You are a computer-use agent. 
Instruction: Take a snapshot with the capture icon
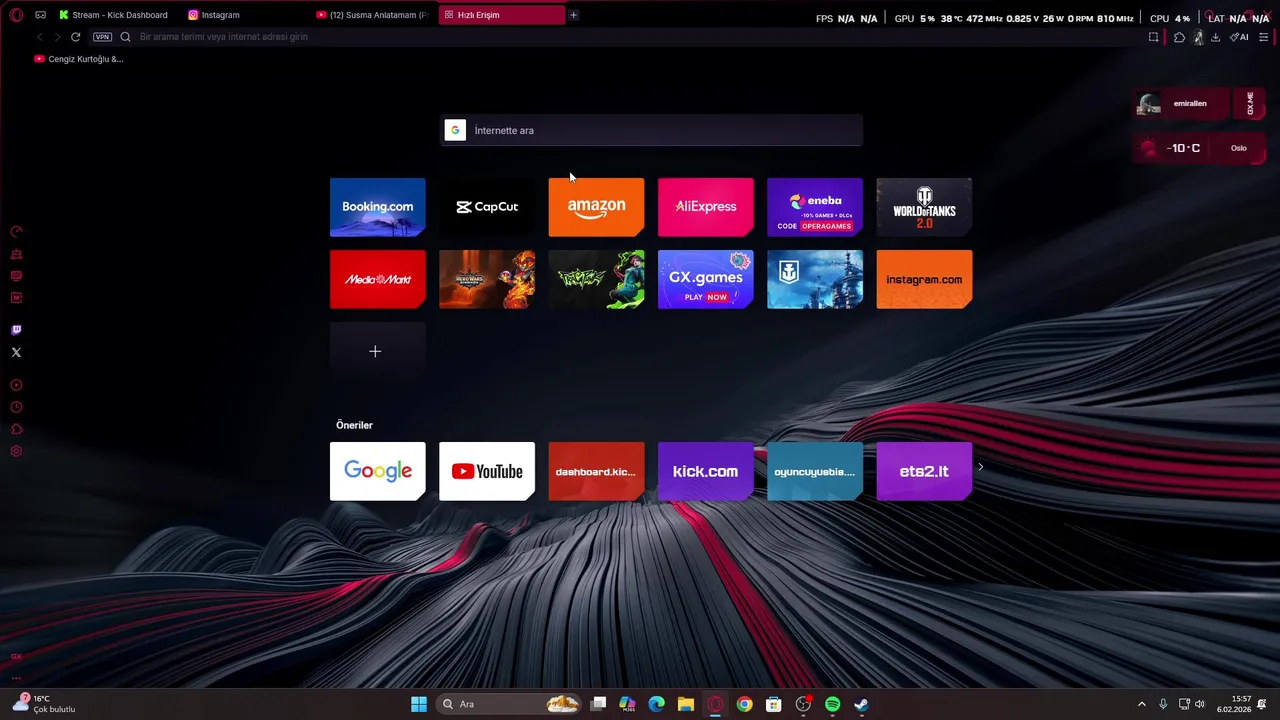(1153, 37)
